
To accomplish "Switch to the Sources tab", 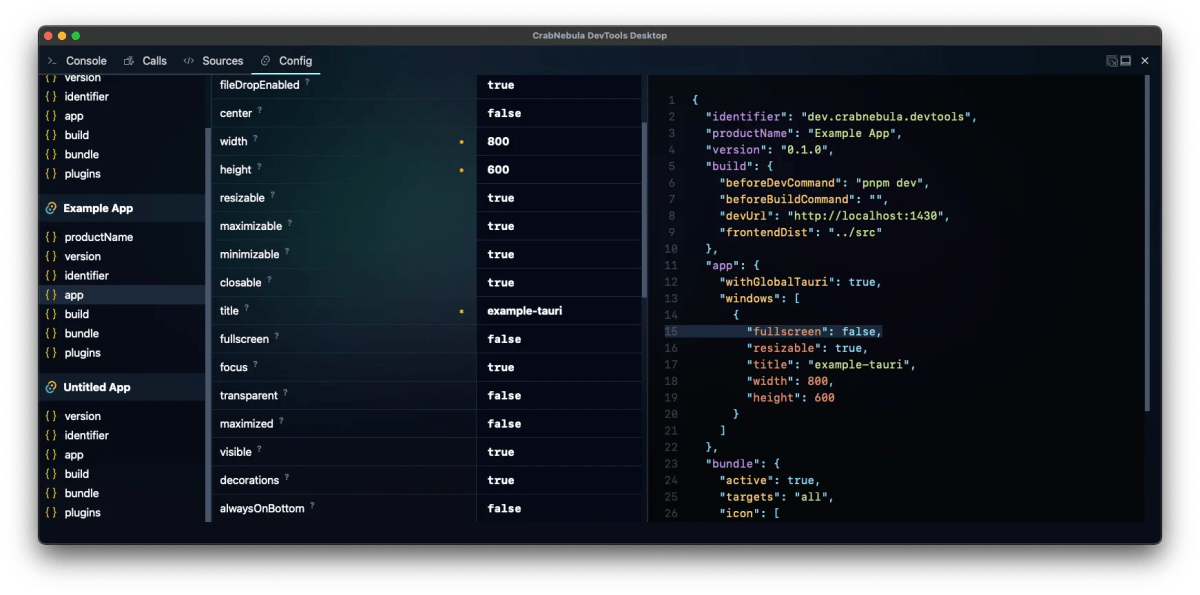I will pos(213,61).
